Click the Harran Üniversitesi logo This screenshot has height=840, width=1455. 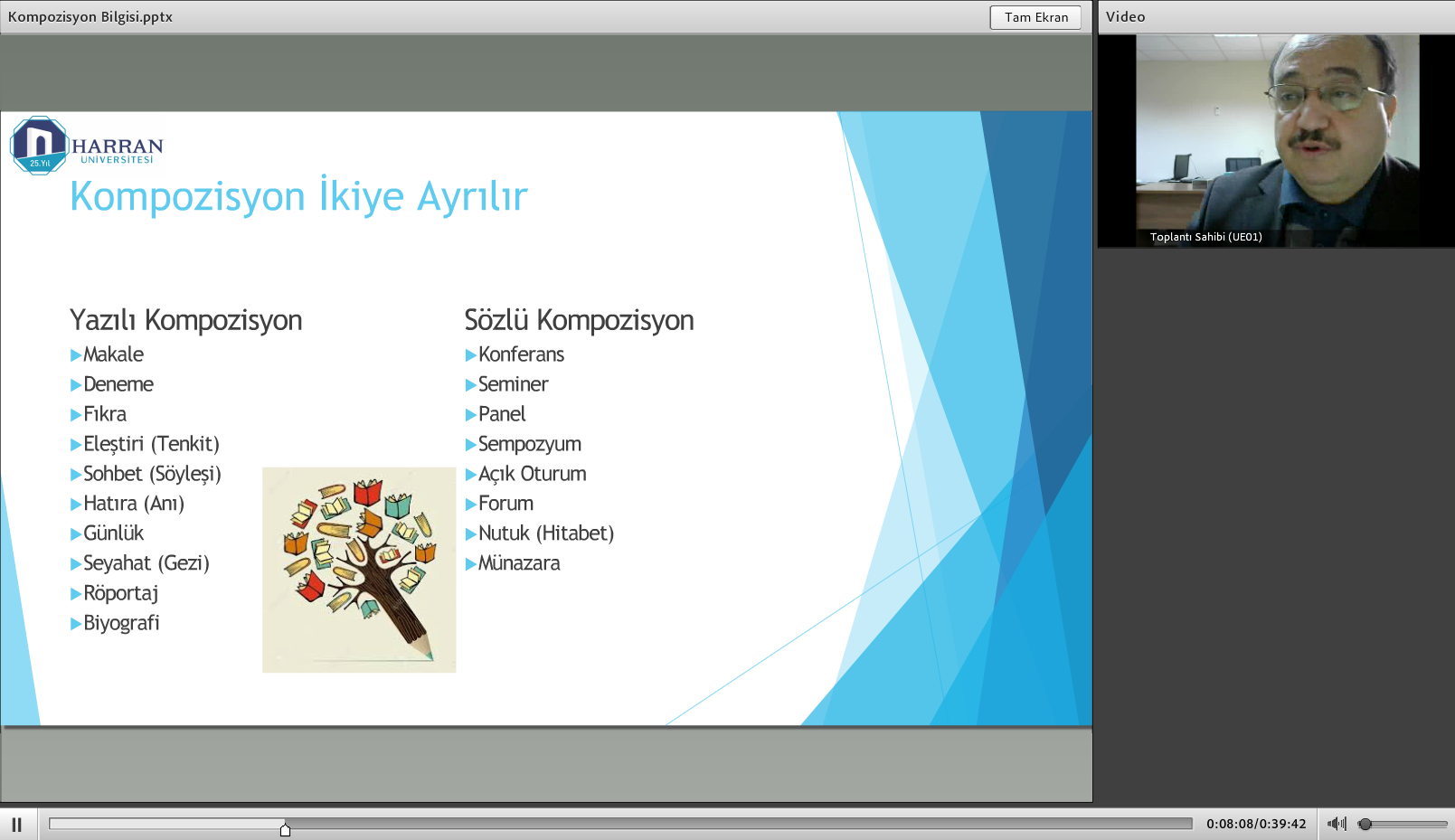pyautogui.click(x=87, y=145)
